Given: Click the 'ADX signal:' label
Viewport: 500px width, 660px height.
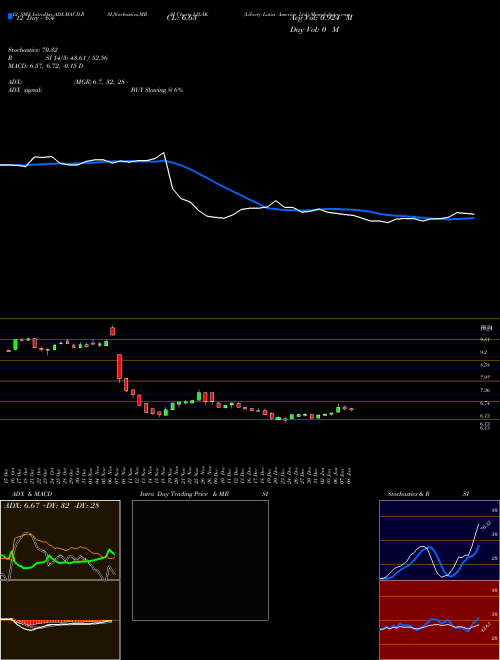Looking at the screenshot, I should 25,90.
